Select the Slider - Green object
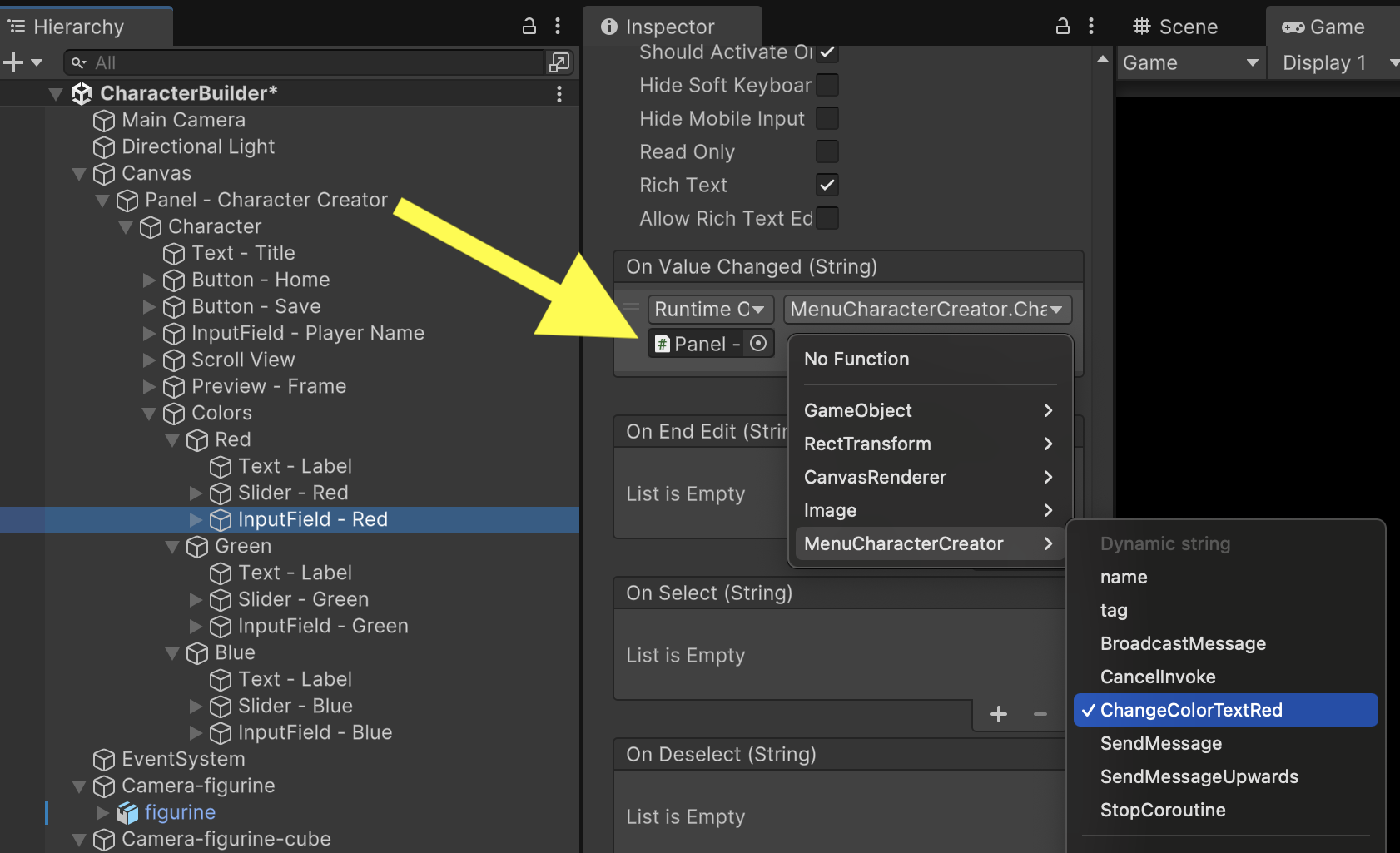 303,599
